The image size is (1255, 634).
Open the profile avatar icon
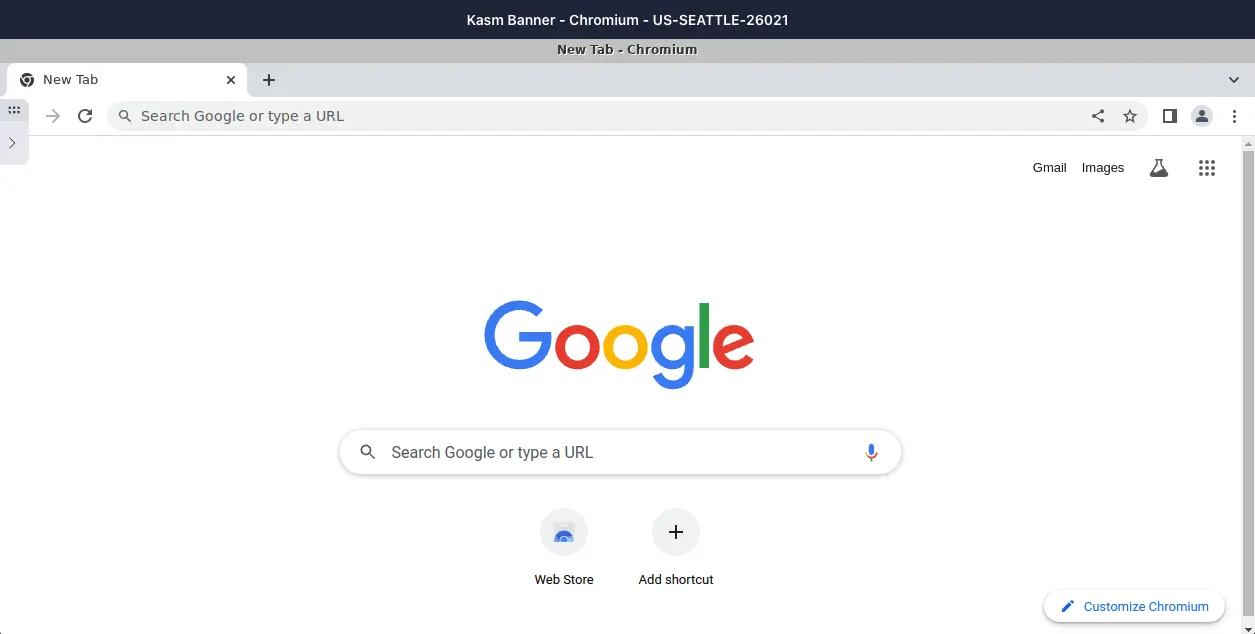1202,116
